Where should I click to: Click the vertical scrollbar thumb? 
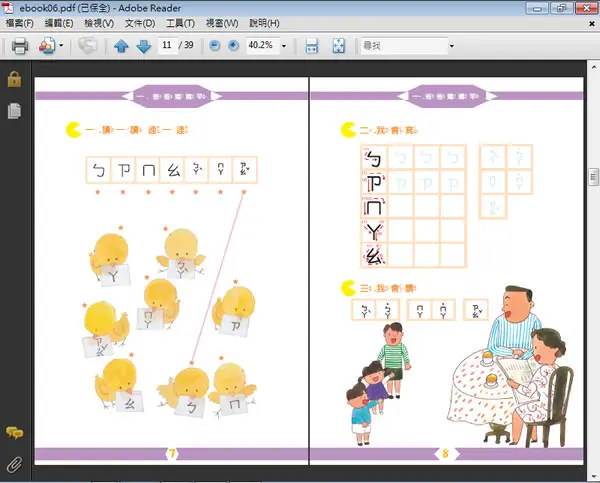coord(593,177)
